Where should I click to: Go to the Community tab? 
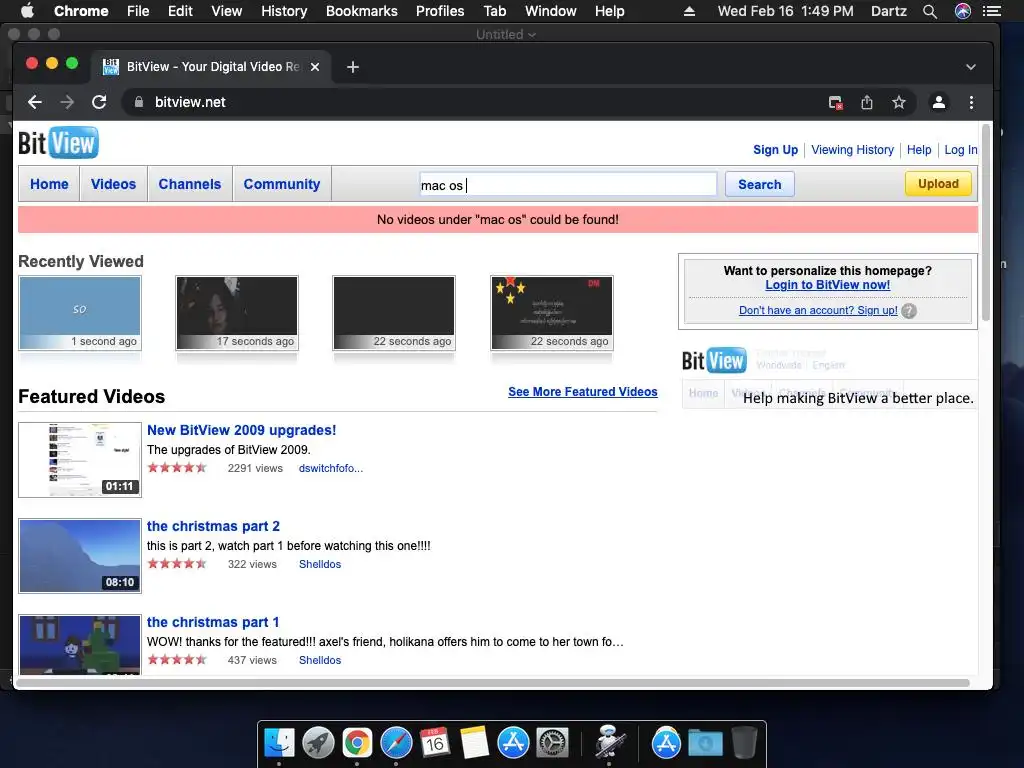[x=282, y=184]
